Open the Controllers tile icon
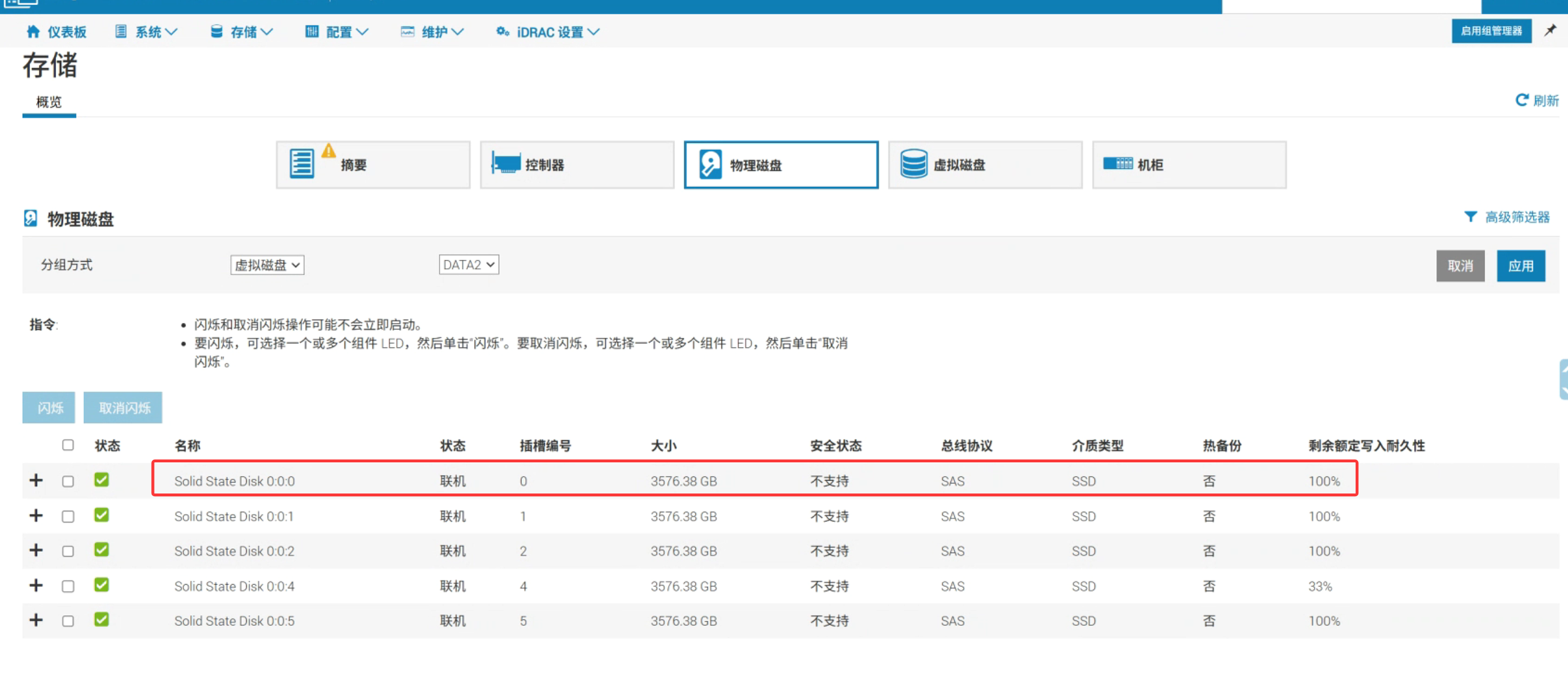The height and width of the screenshot is (678, 1568). [x=506, y=164]
